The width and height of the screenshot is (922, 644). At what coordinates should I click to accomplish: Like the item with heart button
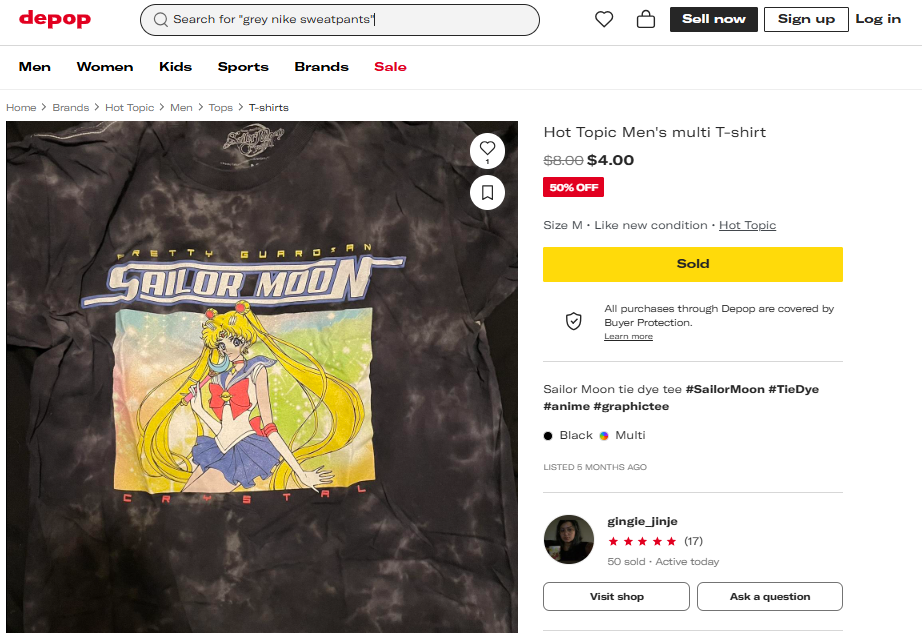(x=487, y=148)
